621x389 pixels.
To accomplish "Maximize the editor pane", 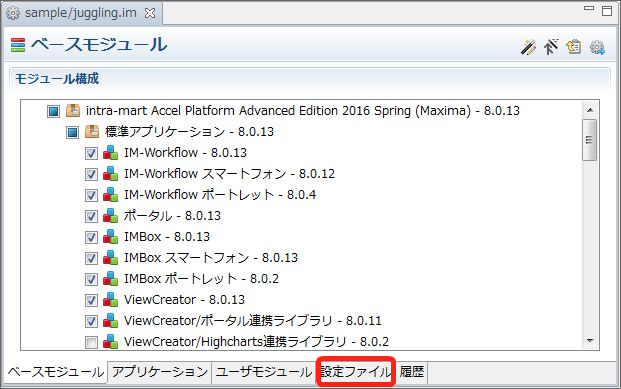I will point(607,11).
